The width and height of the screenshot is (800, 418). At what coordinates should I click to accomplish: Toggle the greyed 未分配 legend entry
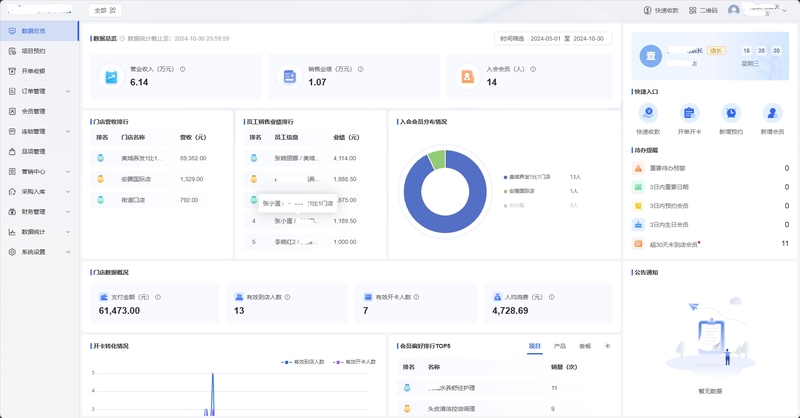coord(514,206)
